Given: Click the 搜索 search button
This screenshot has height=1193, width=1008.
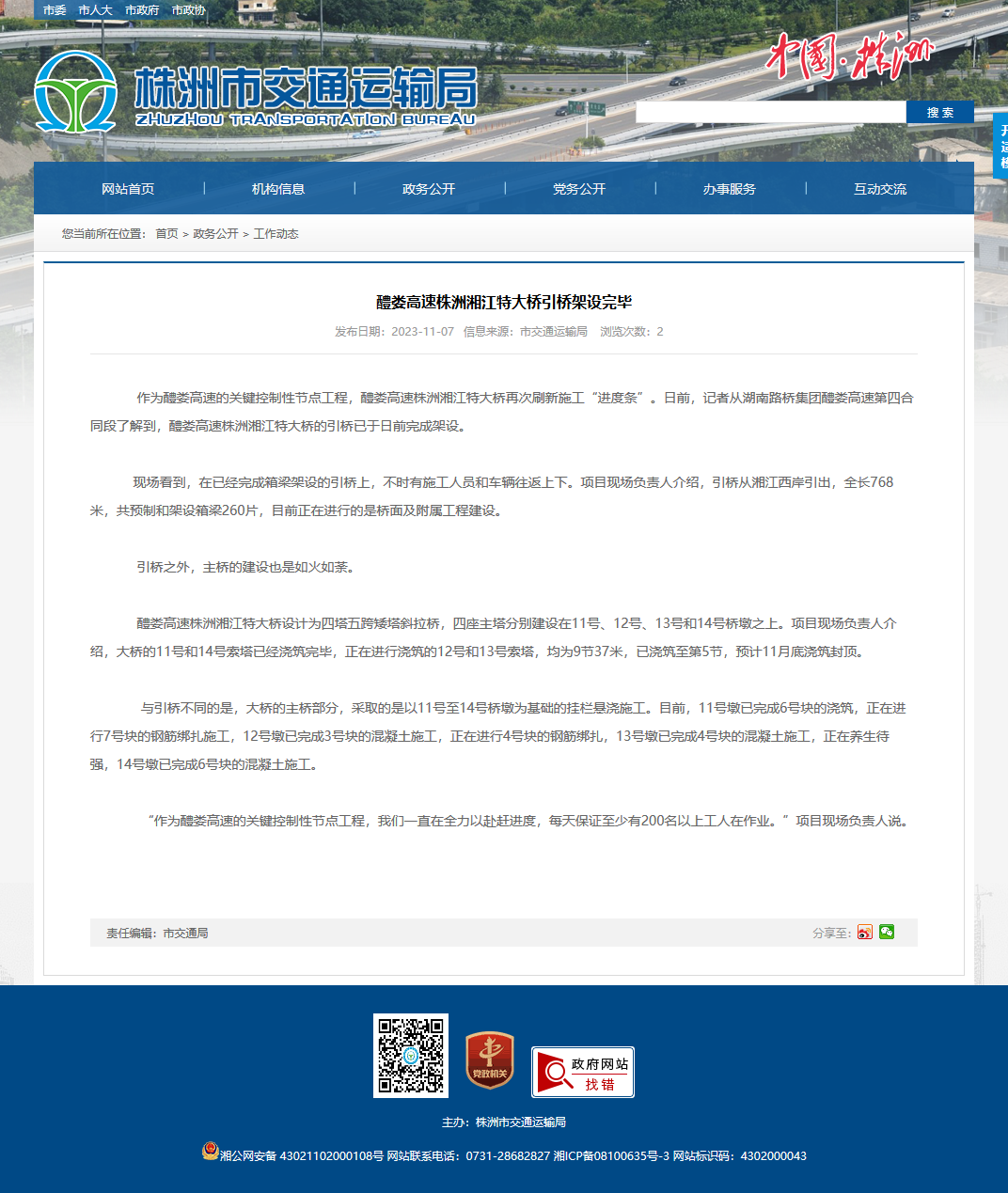Looking at the screenshot, I should 940,112.
